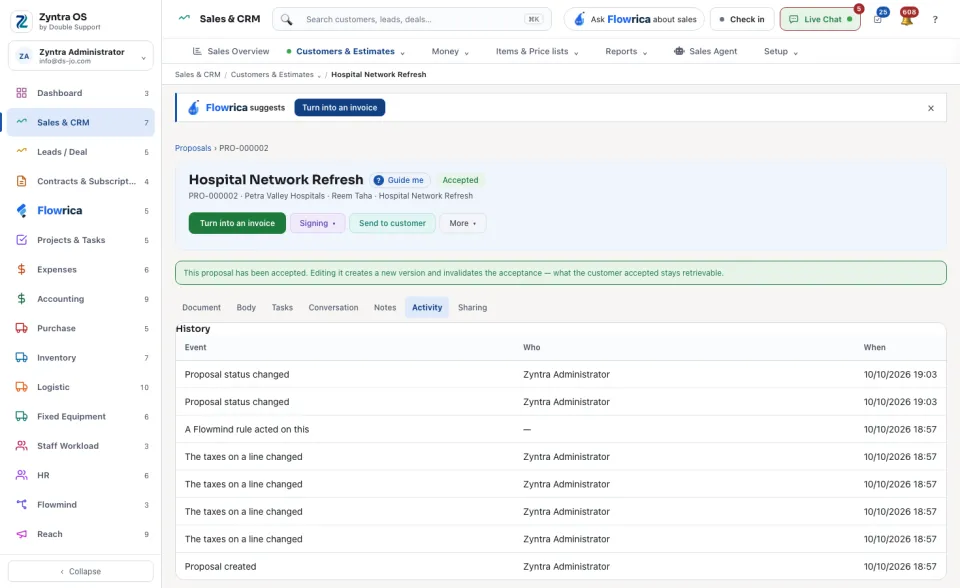Dismiss the Flowrica suggestion banner
This screenshot has height=588, width=960.
coord(931,108)
